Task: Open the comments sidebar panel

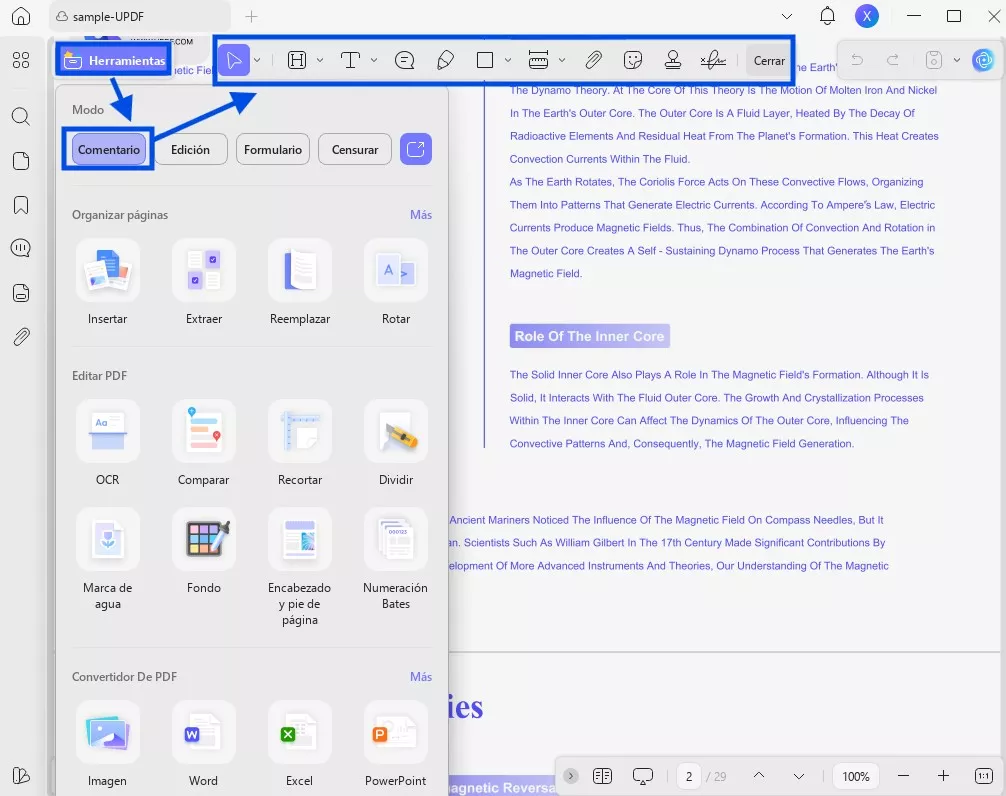Action: (21, 248)
